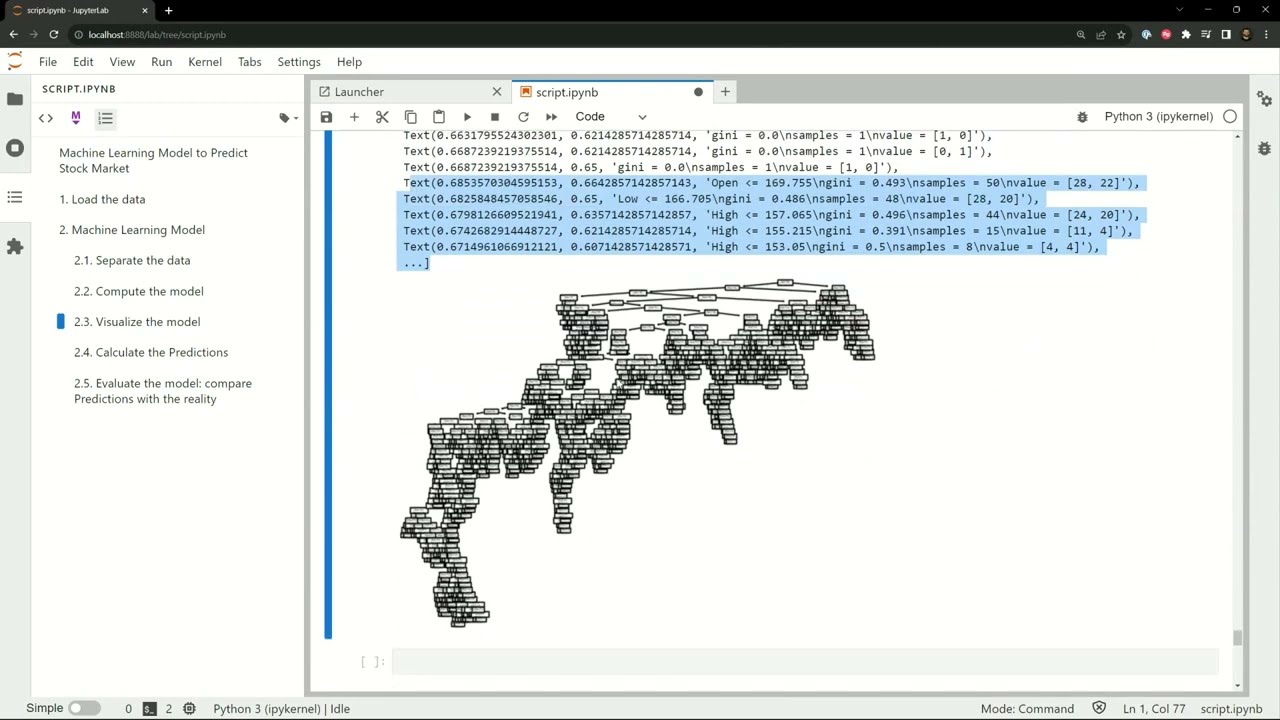Open the tag filter dropdown in contents panel
This screenshot has width=1280, height=720.
[x=288, y=118]
